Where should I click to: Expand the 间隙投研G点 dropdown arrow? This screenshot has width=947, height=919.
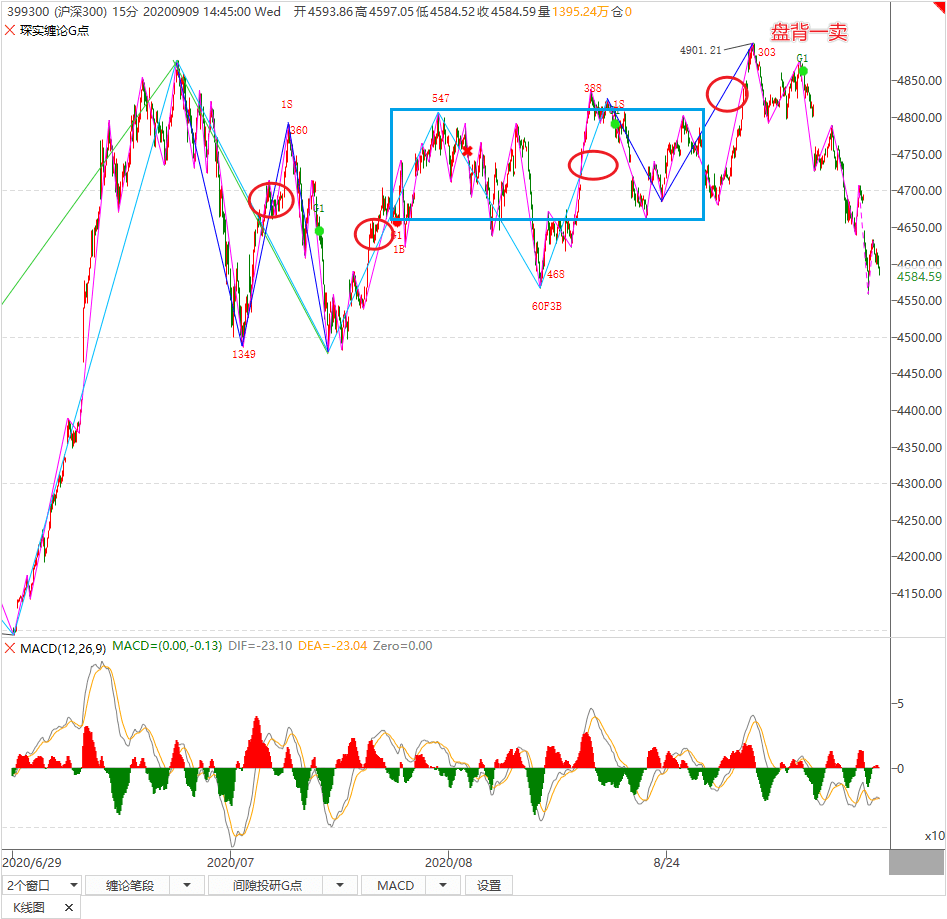coord(340,885)
